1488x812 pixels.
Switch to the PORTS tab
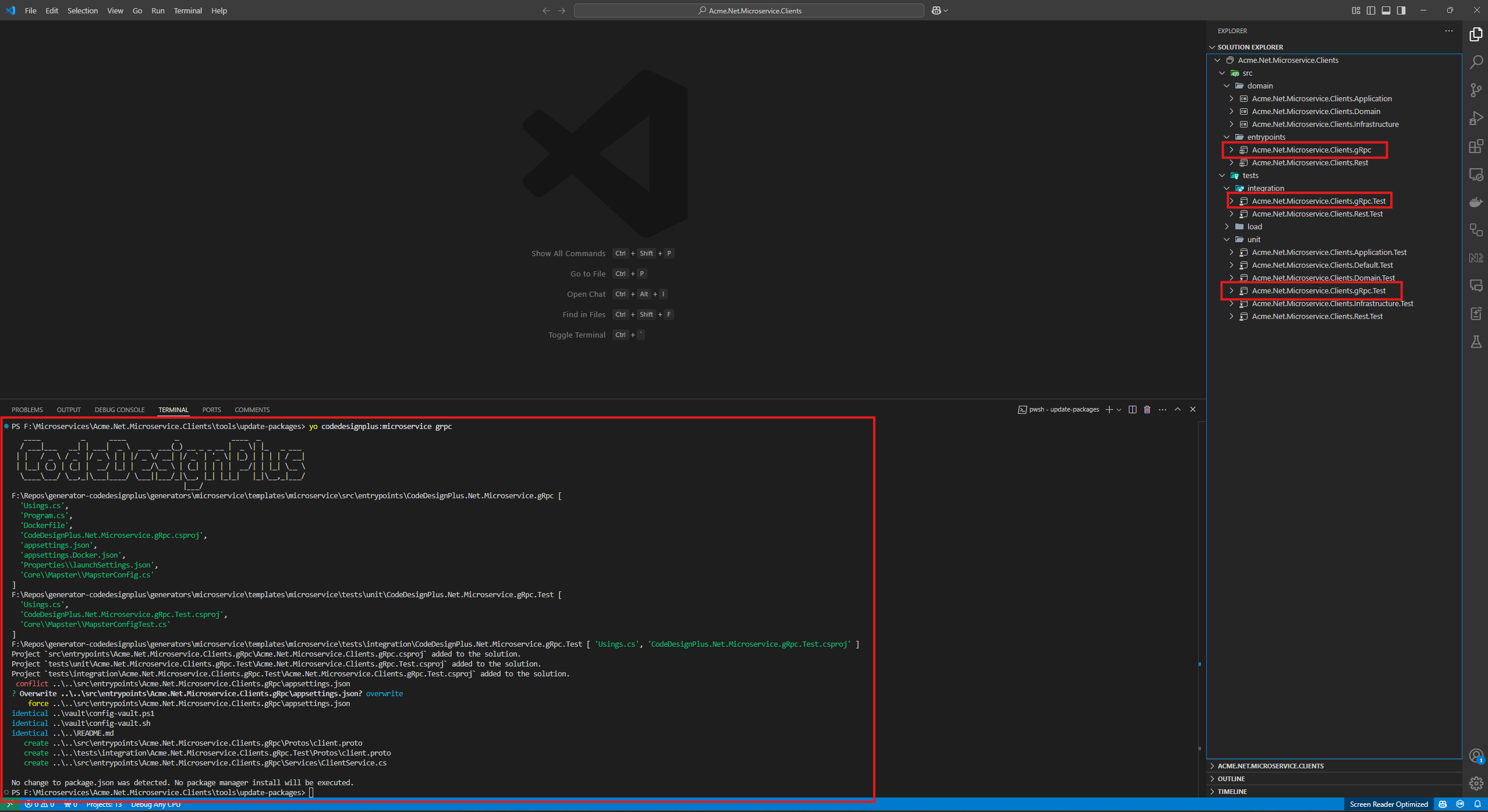point(211,410)
